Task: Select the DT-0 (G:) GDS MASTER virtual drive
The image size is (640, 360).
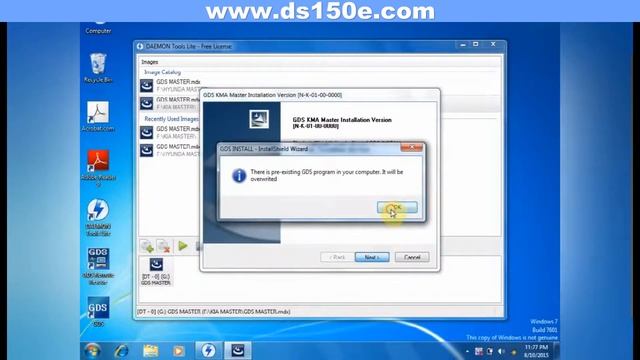Action: (156, 271)
